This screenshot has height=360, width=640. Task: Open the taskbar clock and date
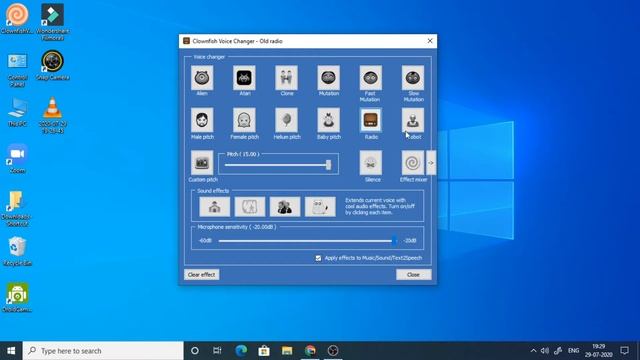coord(599,351)
